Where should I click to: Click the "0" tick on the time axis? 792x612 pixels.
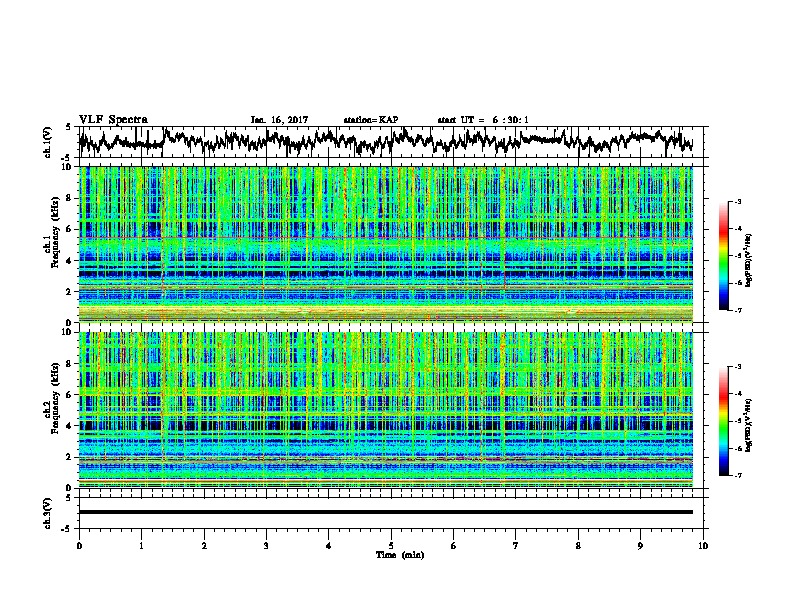(x=79, y=546)
